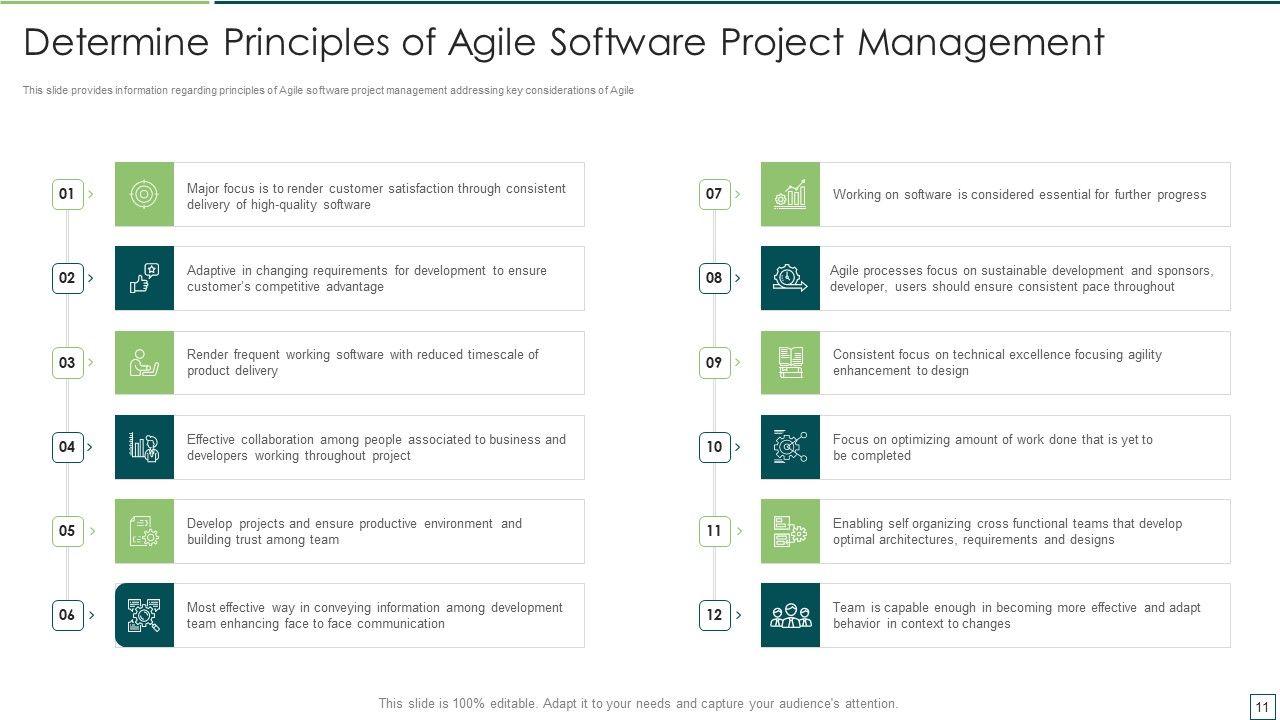Select the number 04 badge

tap(67, 447)
